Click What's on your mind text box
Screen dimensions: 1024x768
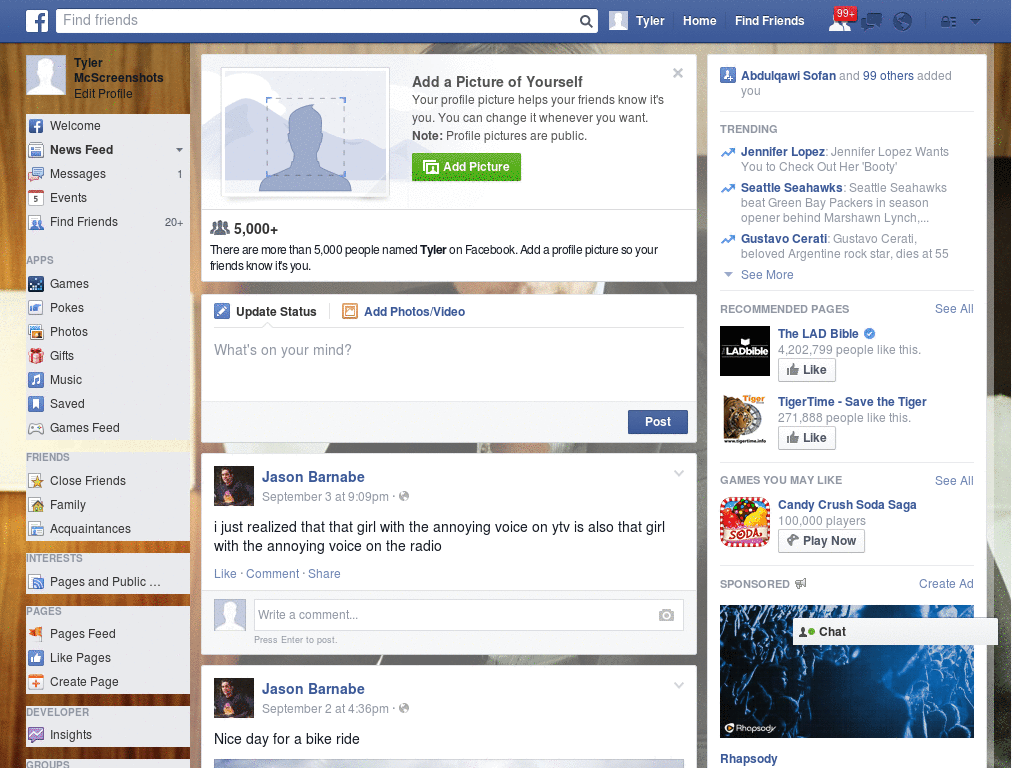(449, 366)
